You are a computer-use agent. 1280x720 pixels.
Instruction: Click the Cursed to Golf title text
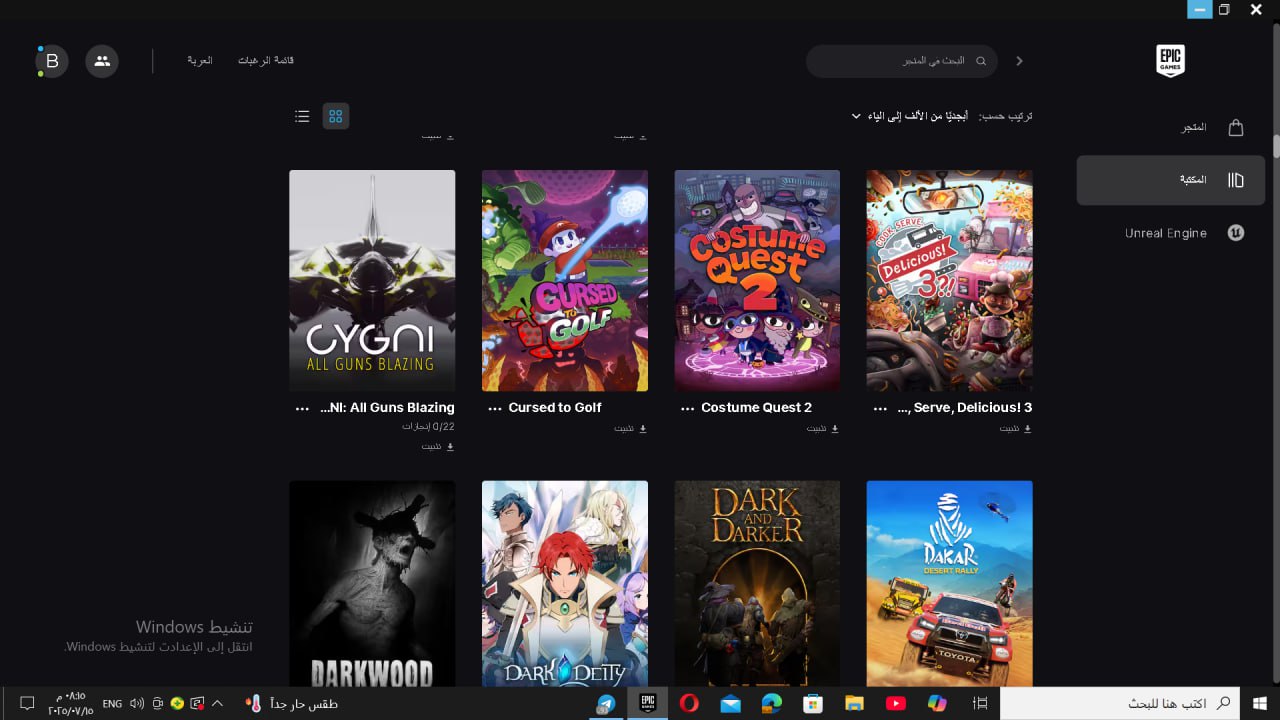click(555, 408)
